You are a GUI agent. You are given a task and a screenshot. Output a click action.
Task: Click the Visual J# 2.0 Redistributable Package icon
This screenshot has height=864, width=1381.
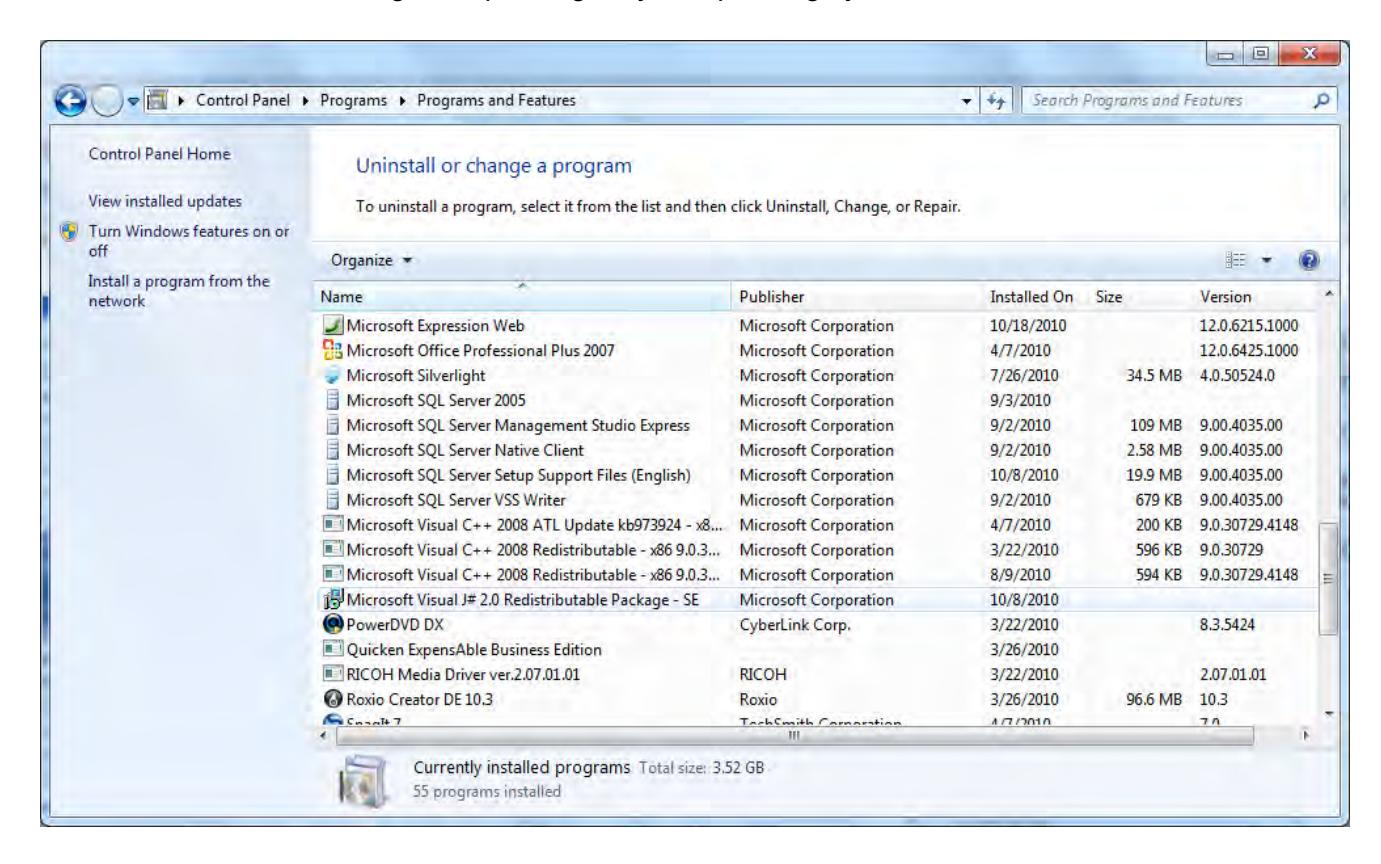(332, 599)
